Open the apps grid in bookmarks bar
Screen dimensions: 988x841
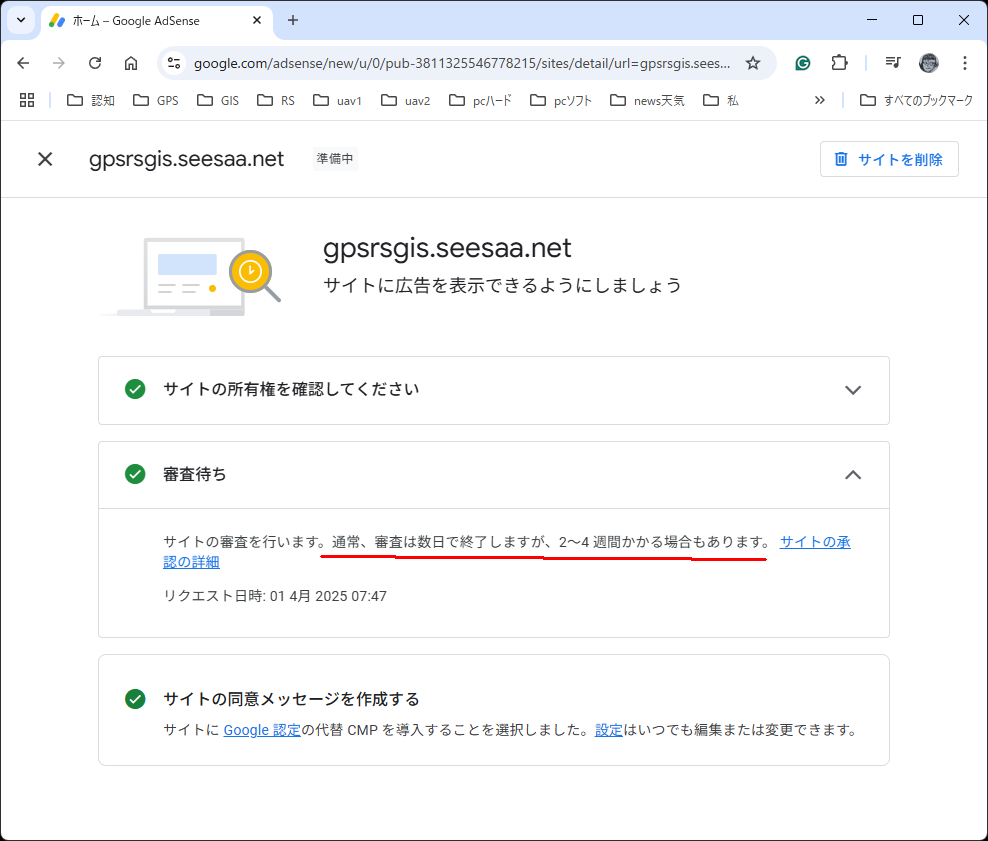tap(27, 100)
